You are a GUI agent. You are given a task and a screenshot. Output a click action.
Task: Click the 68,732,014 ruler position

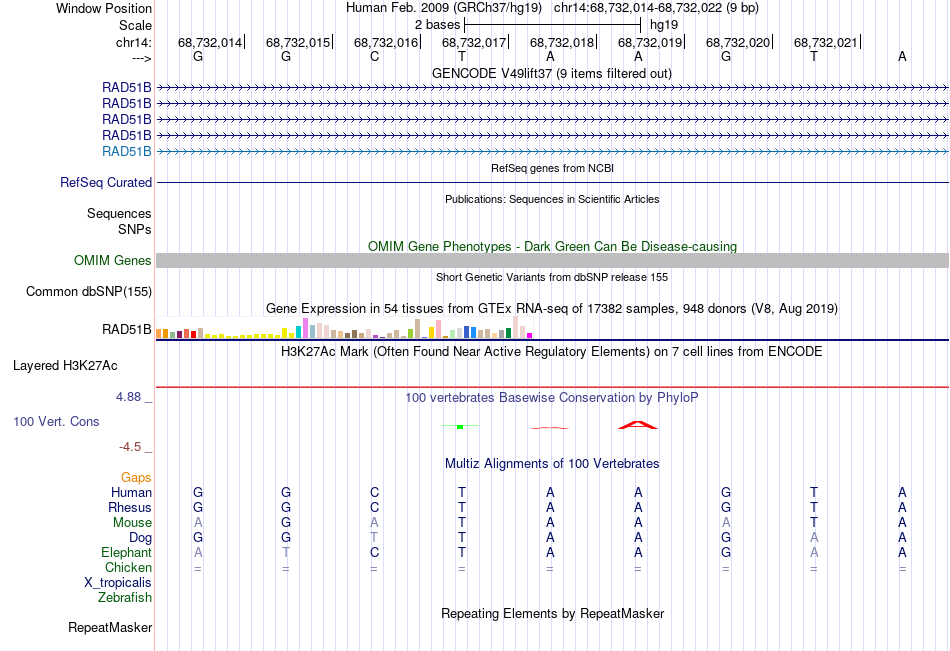click(x=210, y=42)
